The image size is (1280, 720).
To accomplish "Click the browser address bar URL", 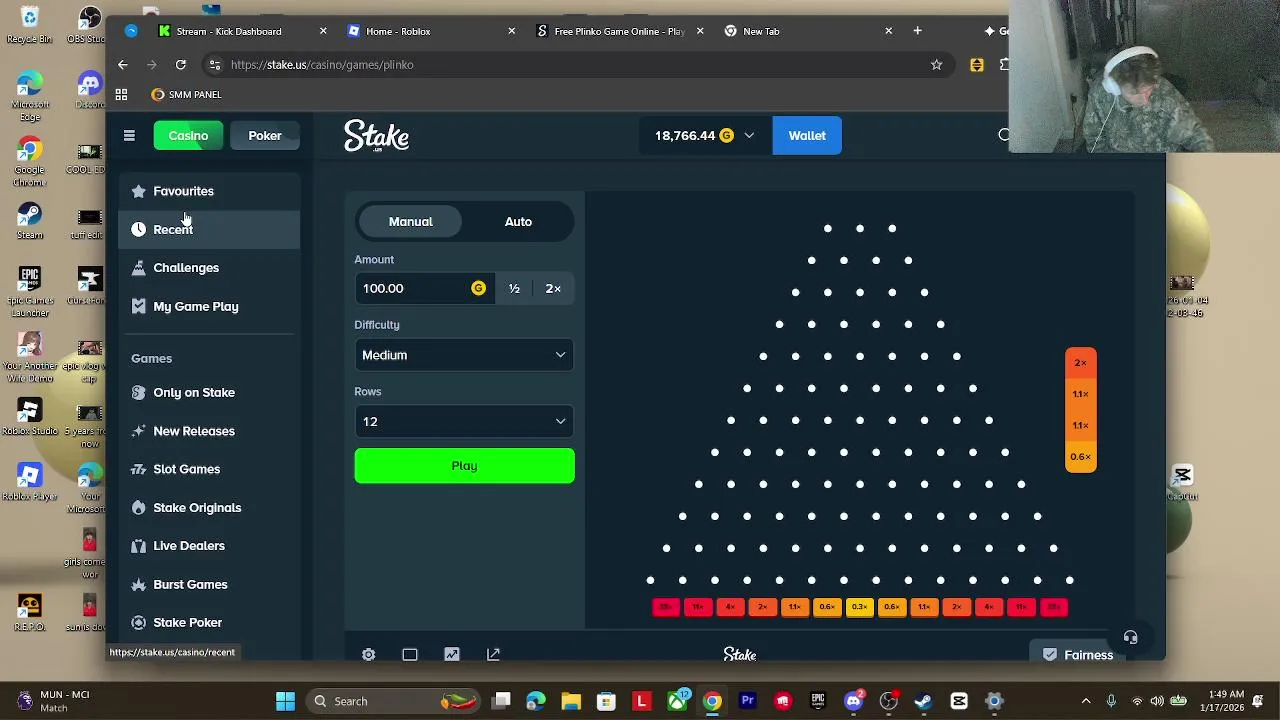I will click(x=322, y=64).
